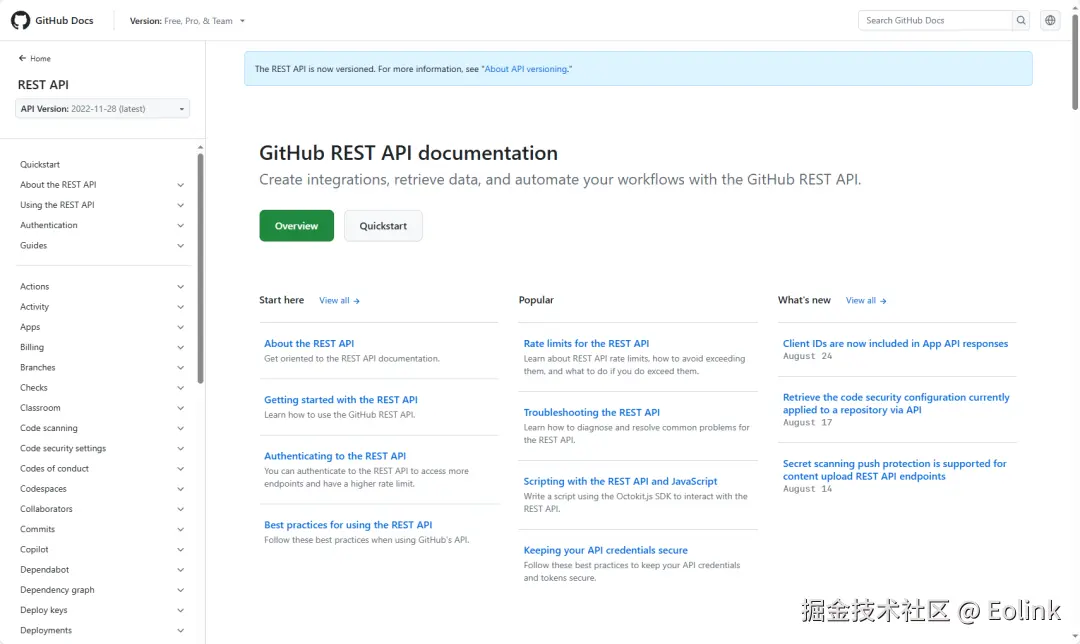Open the Version: Free, Pro, & Team dropdown
Viewport: 1080px width, 644px height.
pos(188,20)
